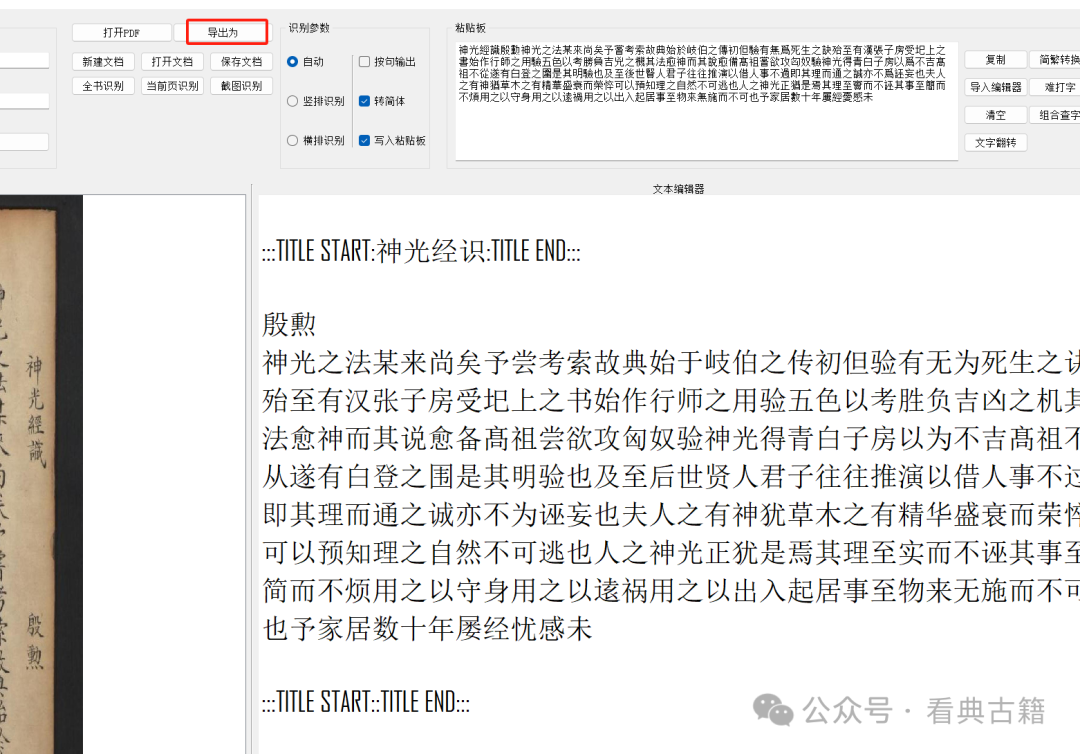1080x754 pixels.
Task: Click the 打开PDF (Open PDF) button
Action: [123, 31]
